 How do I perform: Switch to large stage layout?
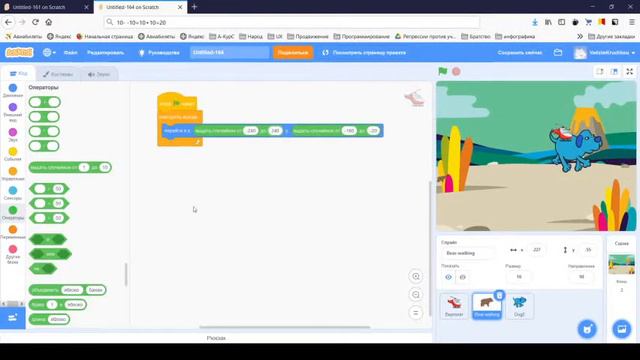614,71
